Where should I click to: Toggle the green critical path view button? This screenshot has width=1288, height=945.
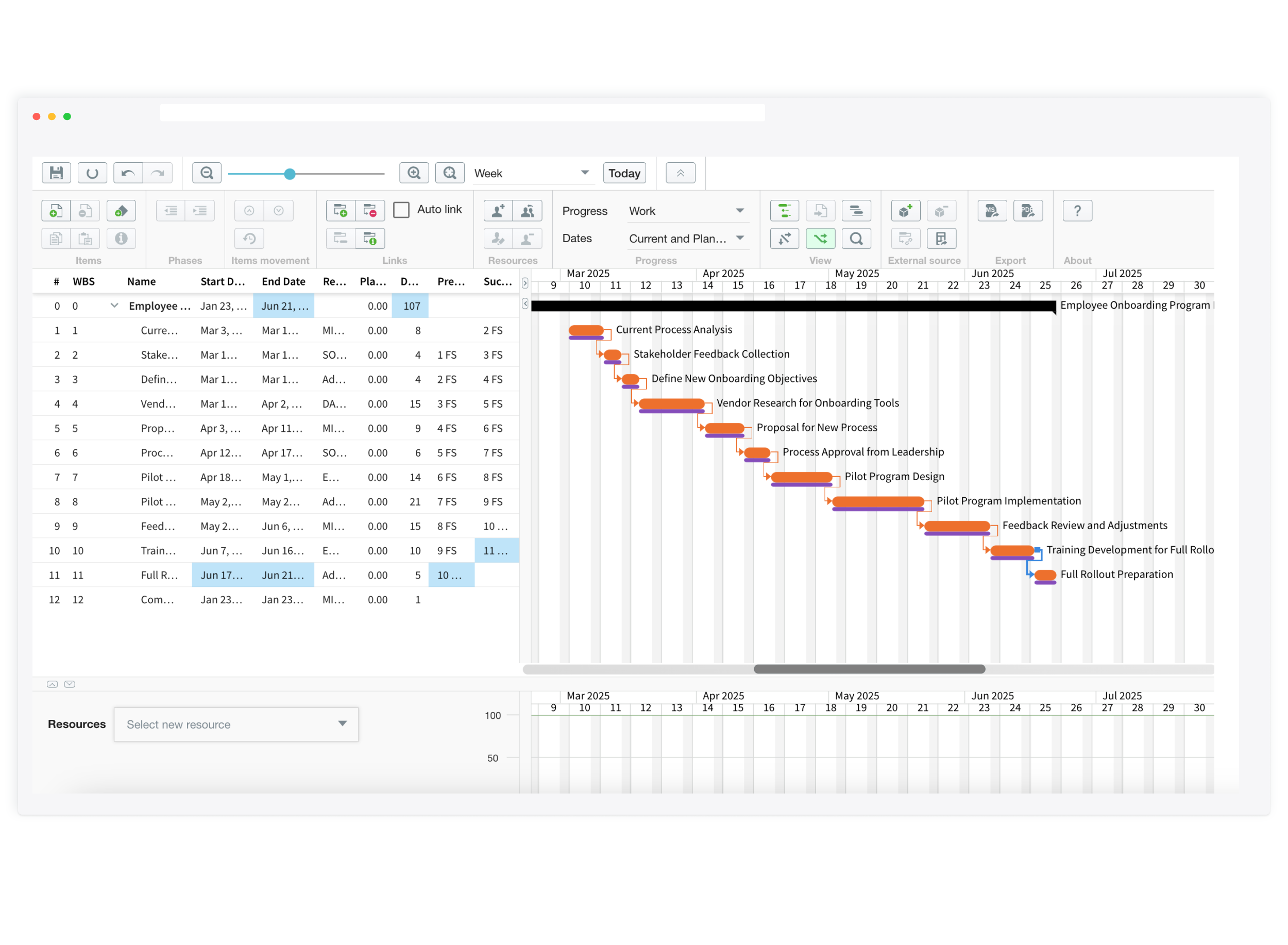coord(820,238)
